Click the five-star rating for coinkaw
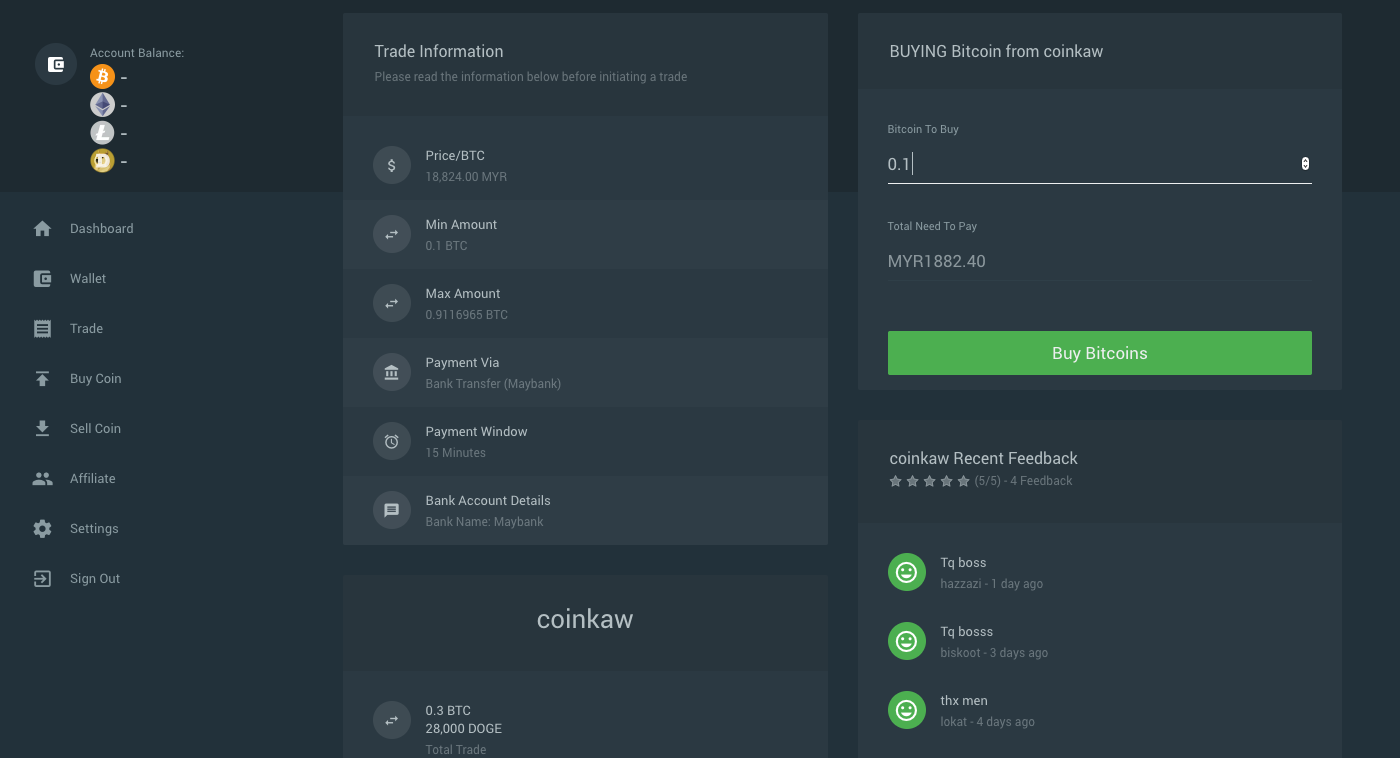Image resolution: width=1400 pixels, height=758 pixels. (930, 481)
